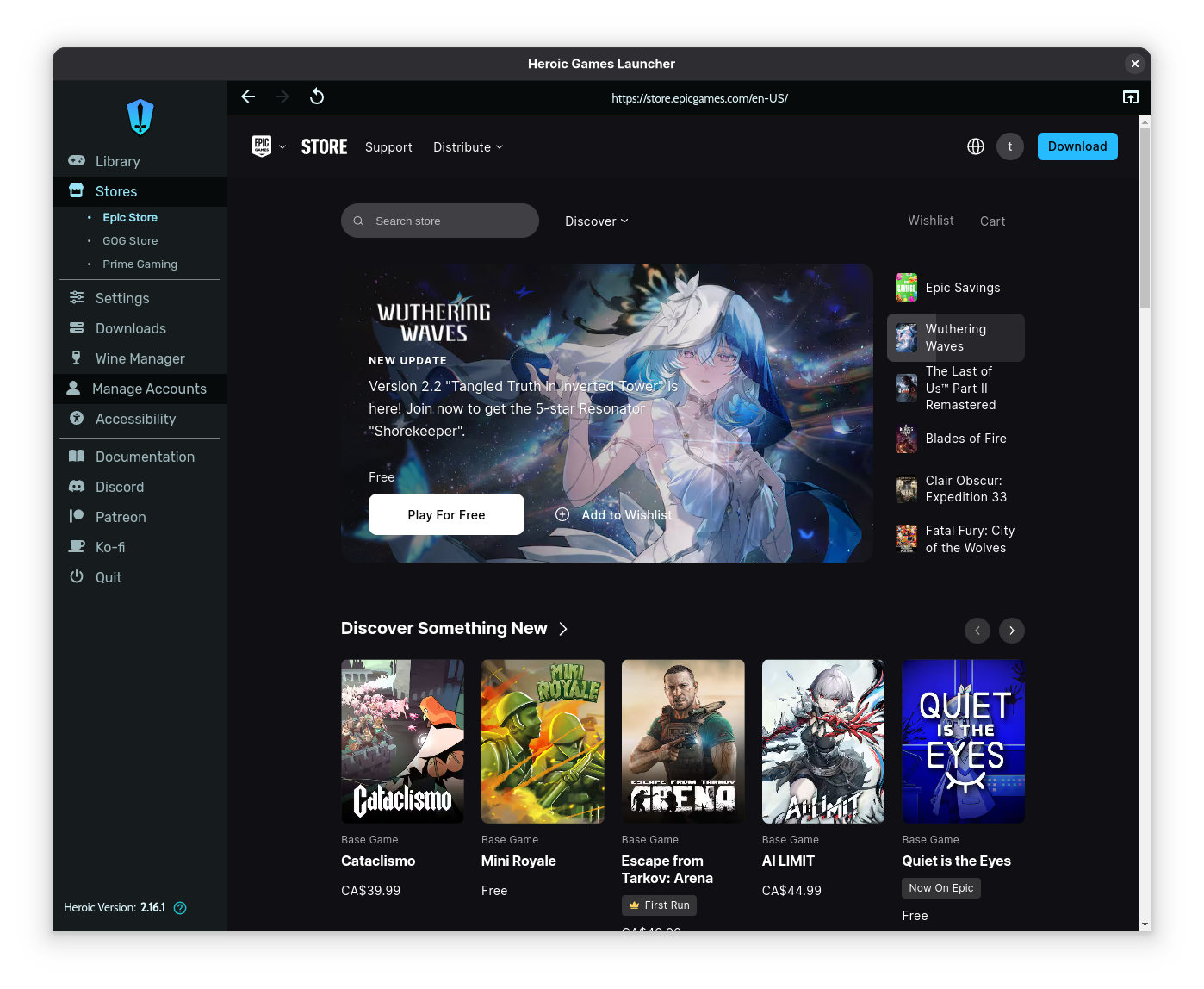Open the Cataclismo game thumbnail
This screenshot has width=1204, height=989.
[402, 741]
